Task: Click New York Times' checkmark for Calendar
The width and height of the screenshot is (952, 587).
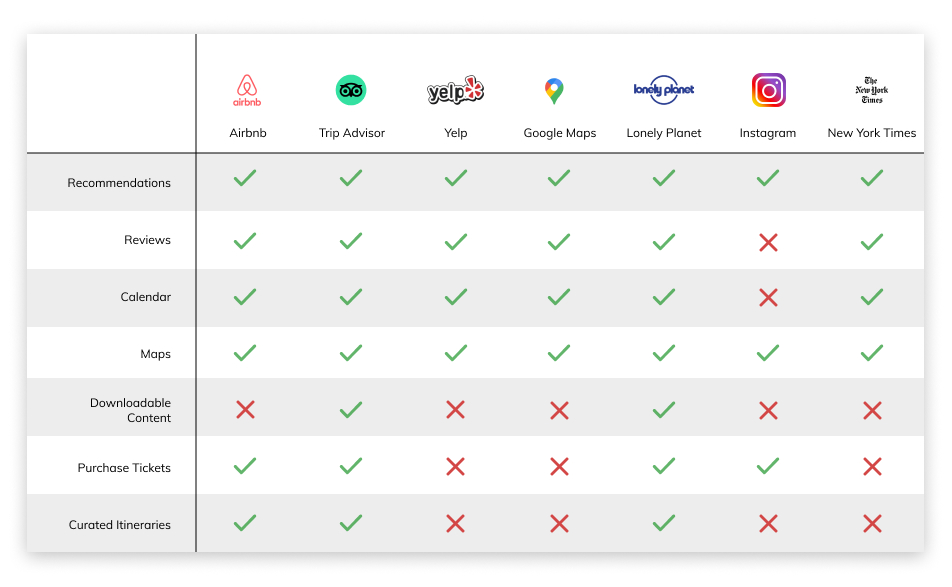Action: [x=872, y=297]
